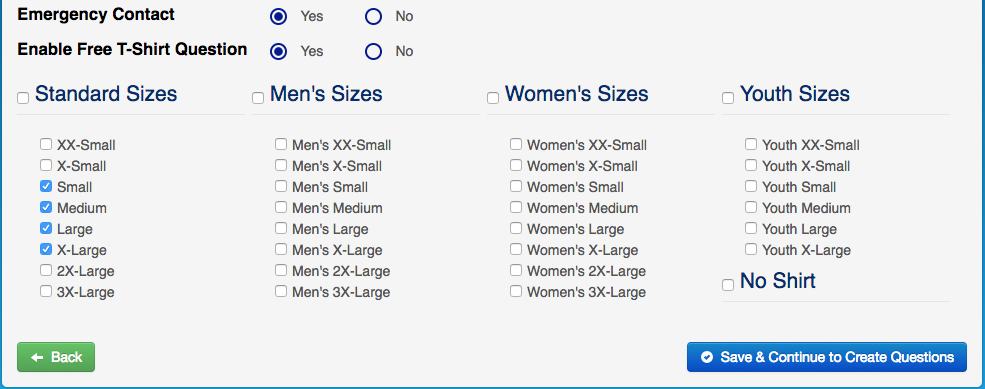Check the Men's 3X-Large checkbox
The width and height of the screenshot is (985, 389).
click(281, 292)
